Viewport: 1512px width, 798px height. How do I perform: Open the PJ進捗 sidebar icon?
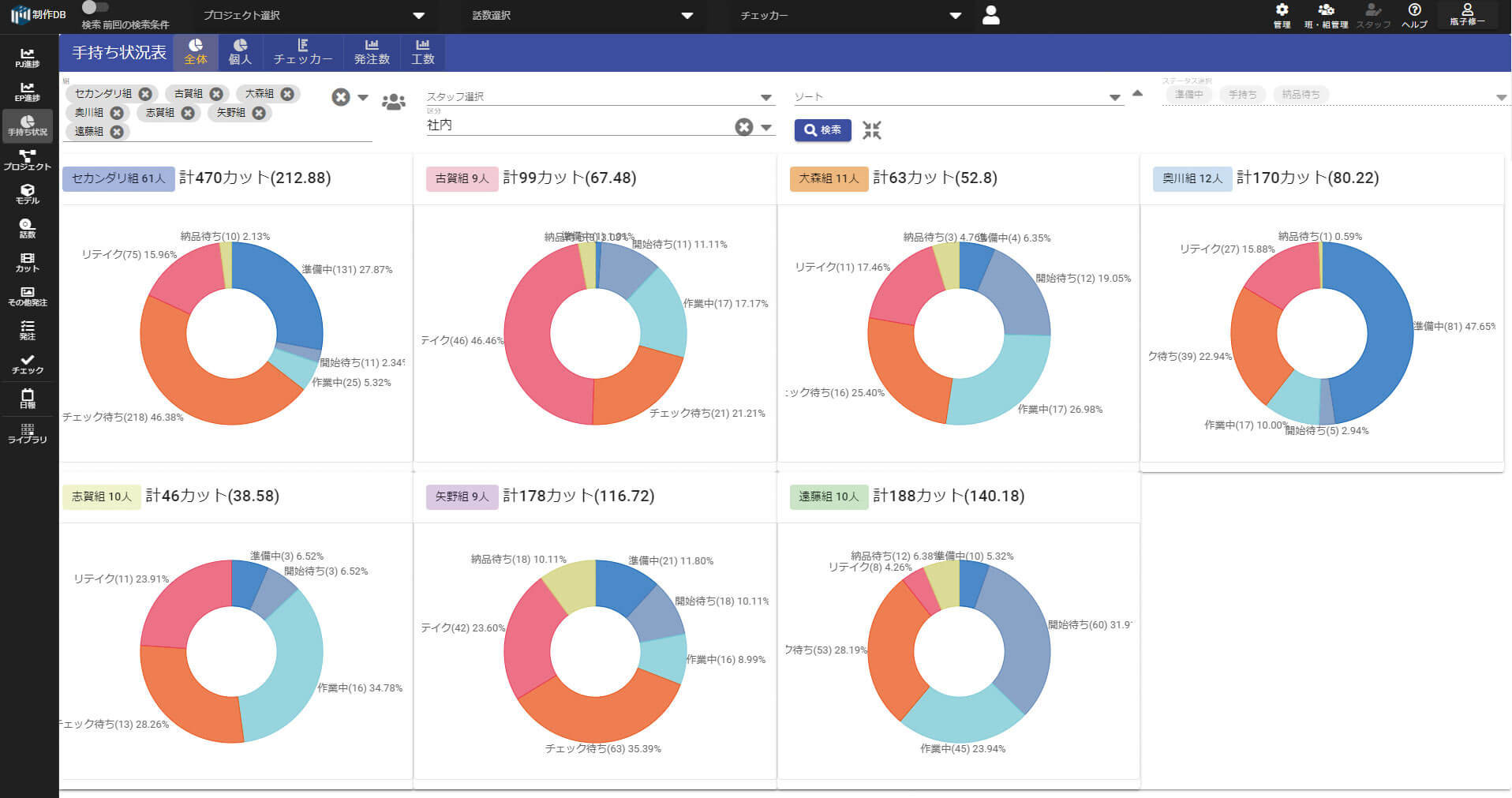coord(28,58)
